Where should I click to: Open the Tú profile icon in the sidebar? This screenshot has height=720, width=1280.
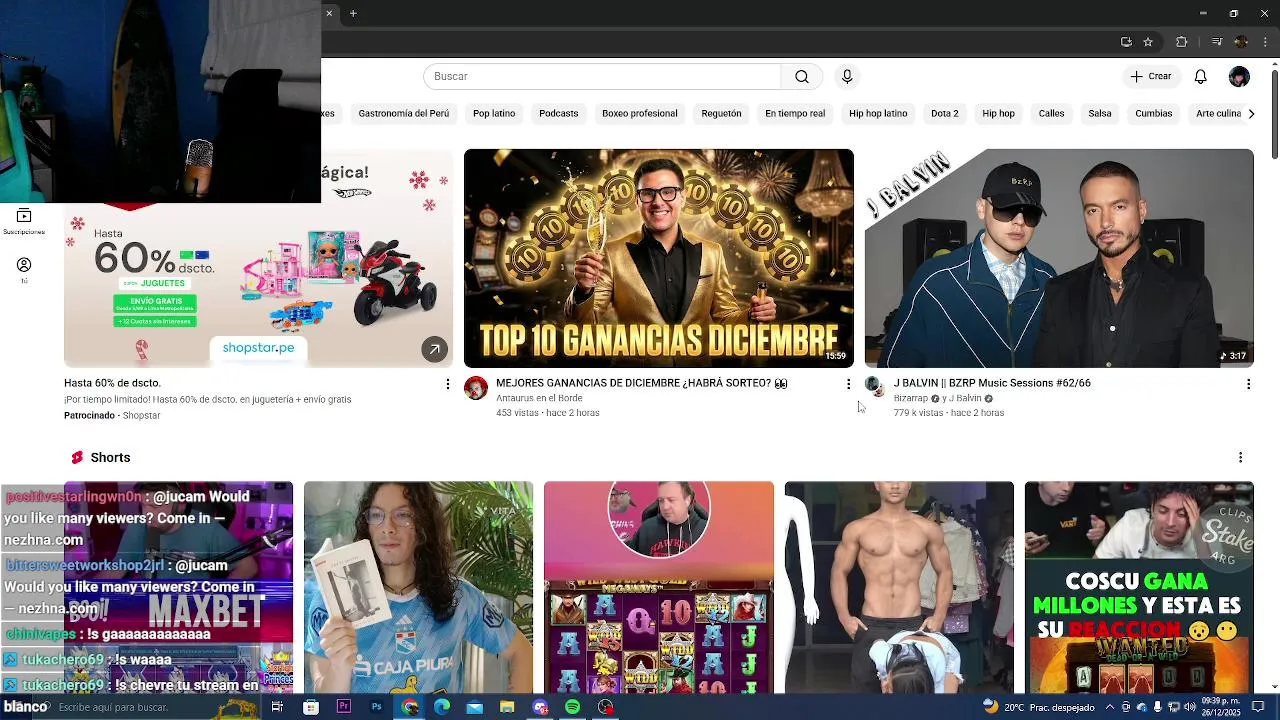24,270
